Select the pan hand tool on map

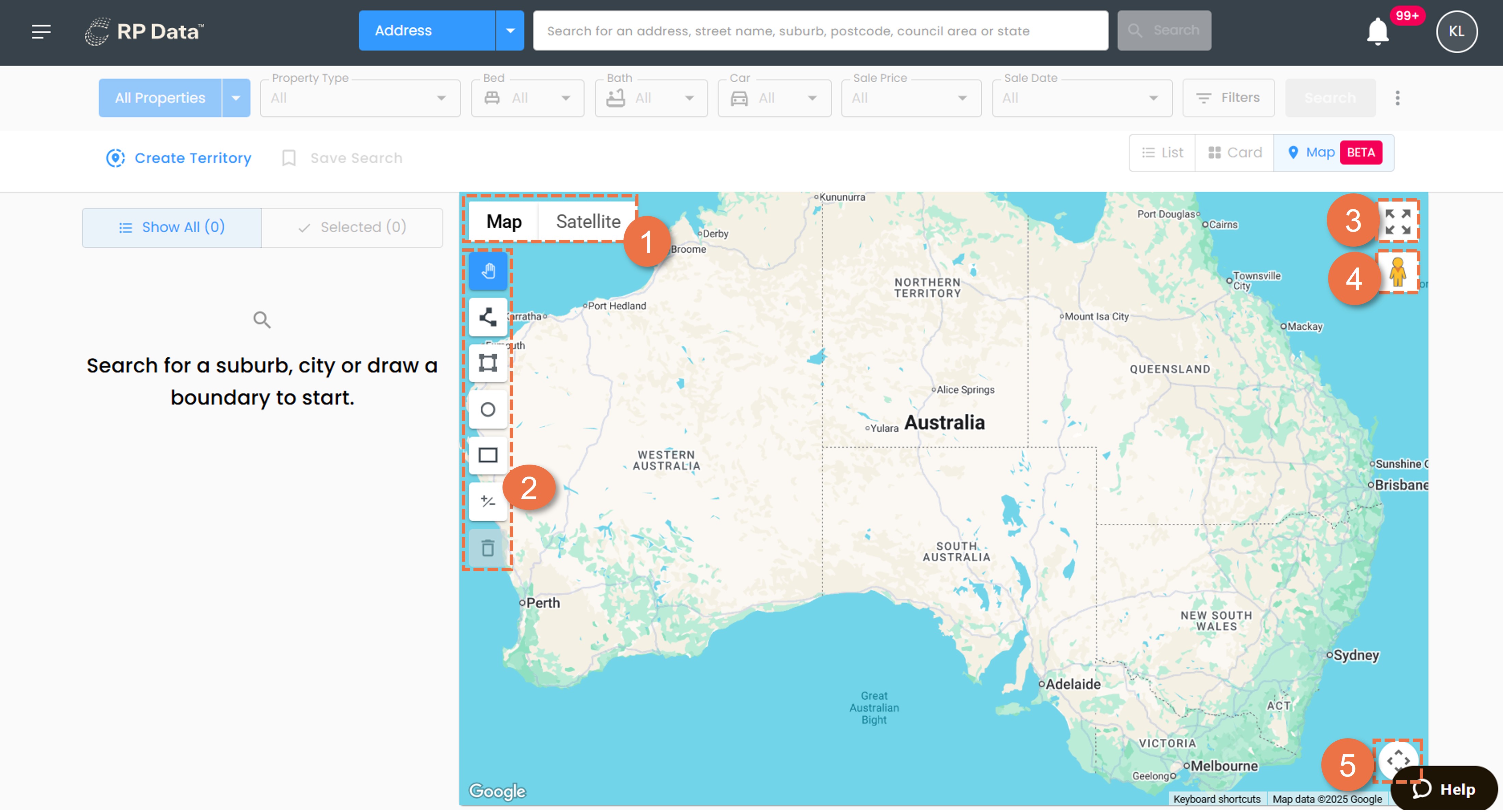(488, 271)
